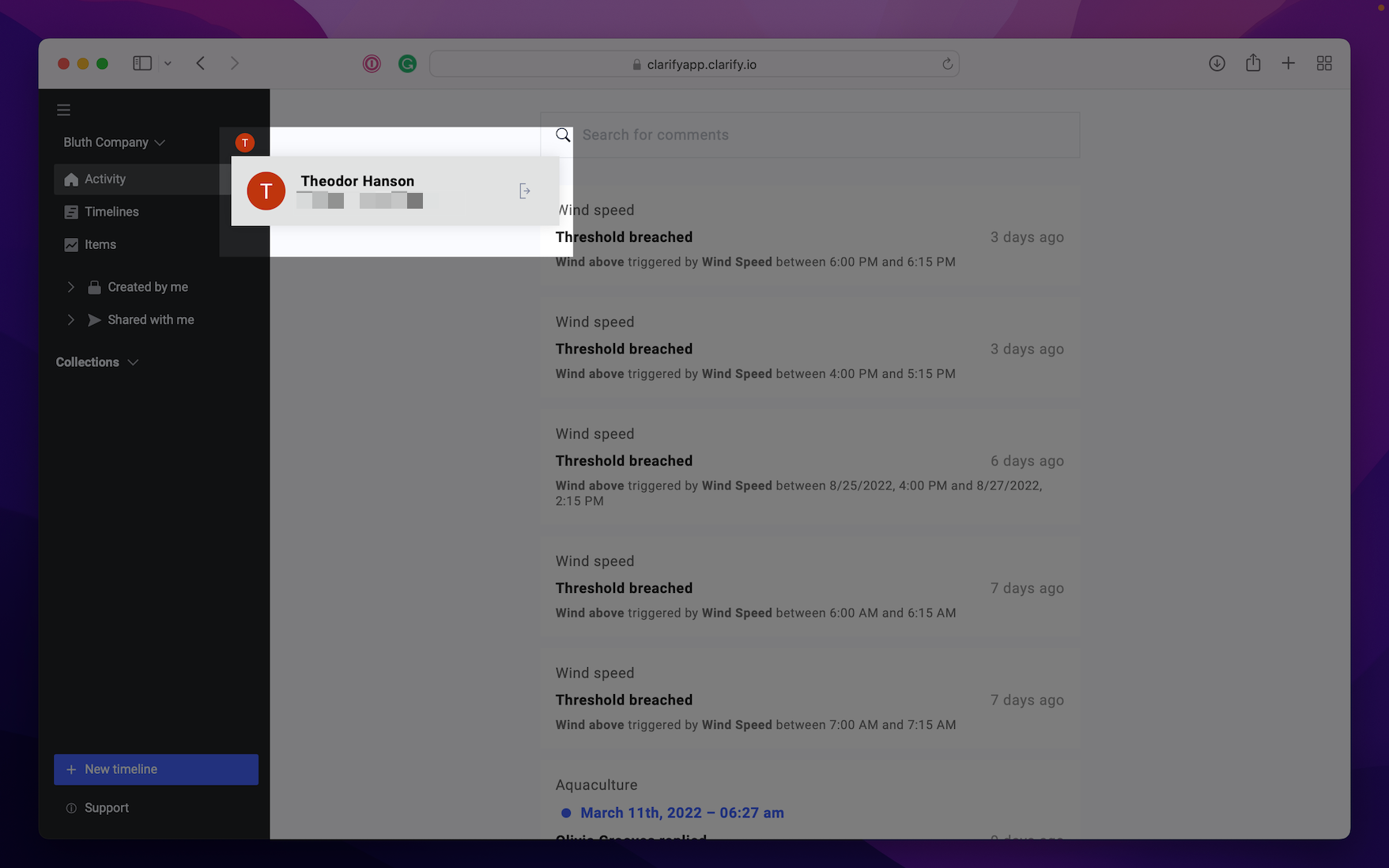The height and width of the screenshot is (868, 1389).
Task: Open the March 11th, 2022 timeline link
Action: [x=681, y=813]
